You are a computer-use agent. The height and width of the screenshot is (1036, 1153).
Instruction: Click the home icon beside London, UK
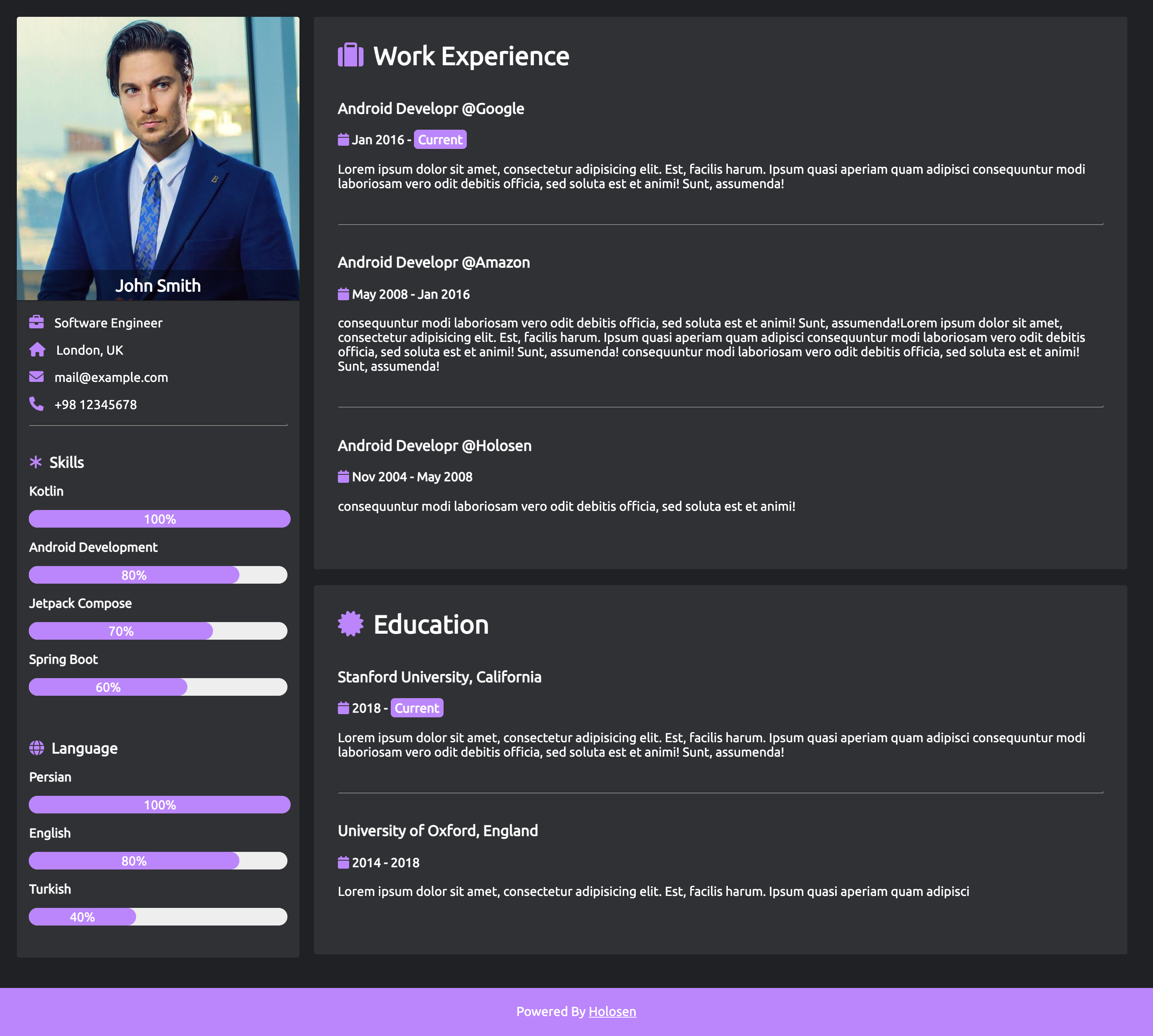click(x=37, y=349)
